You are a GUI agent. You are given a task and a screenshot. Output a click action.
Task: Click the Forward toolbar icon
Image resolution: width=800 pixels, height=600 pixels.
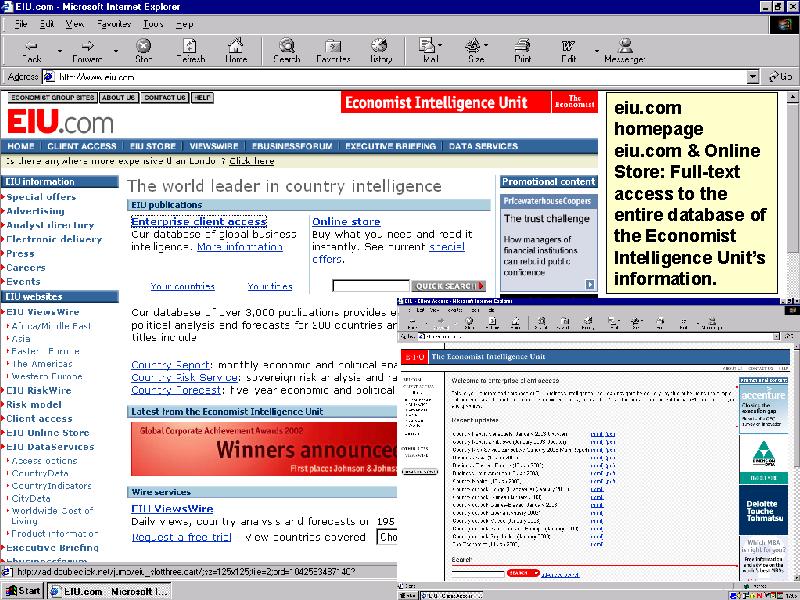point(87,51)
